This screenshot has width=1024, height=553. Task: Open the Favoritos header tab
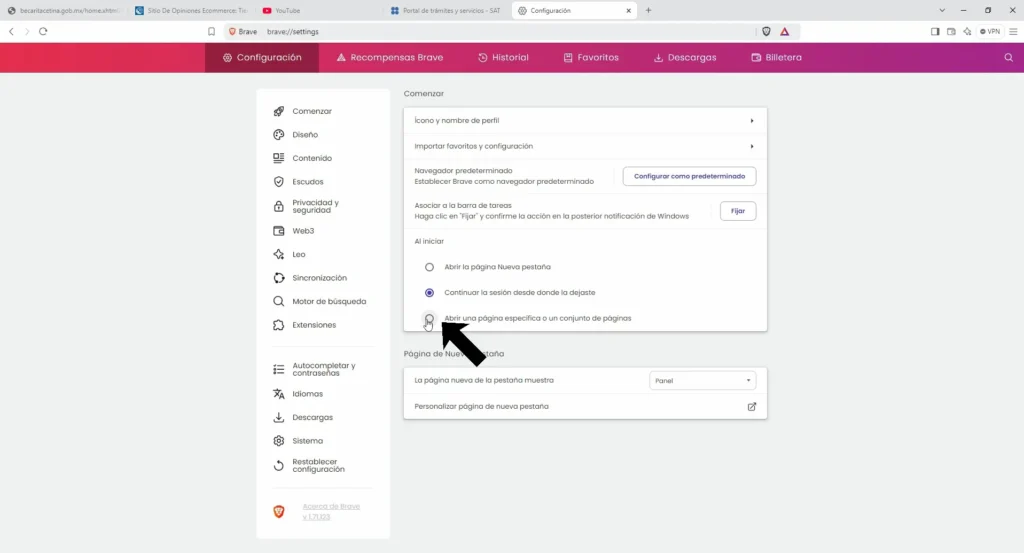(591, 57)
